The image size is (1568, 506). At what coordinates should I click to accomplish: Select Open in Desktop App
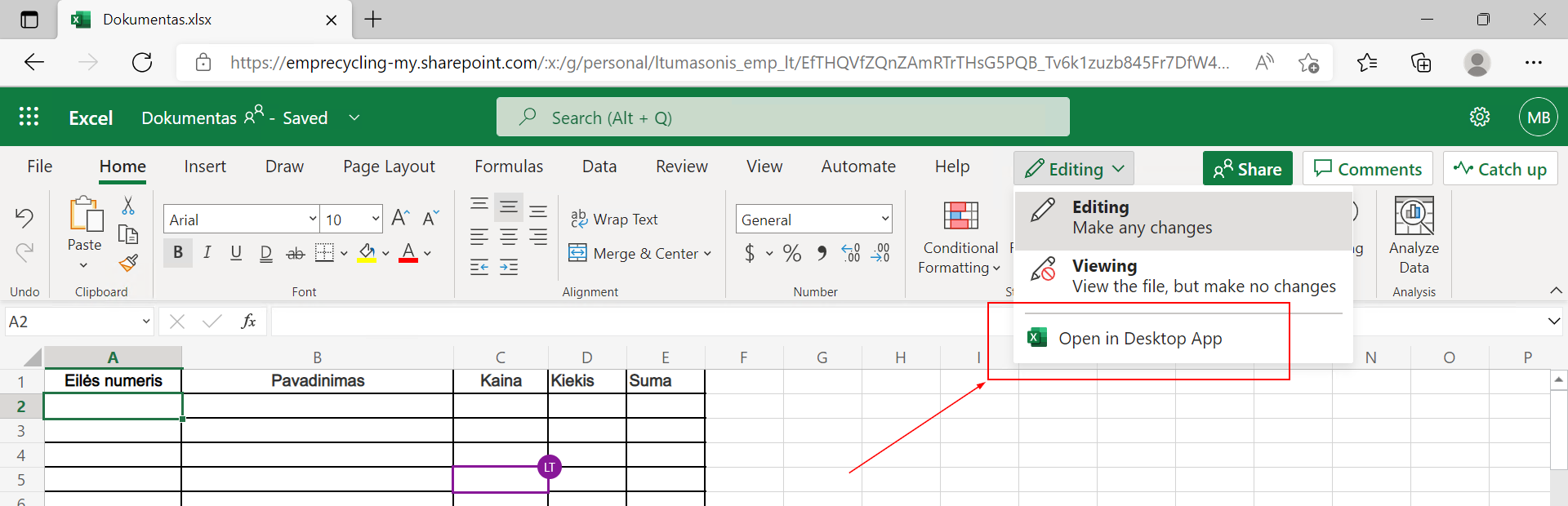pyautogui.click(x=1139, y=339)
